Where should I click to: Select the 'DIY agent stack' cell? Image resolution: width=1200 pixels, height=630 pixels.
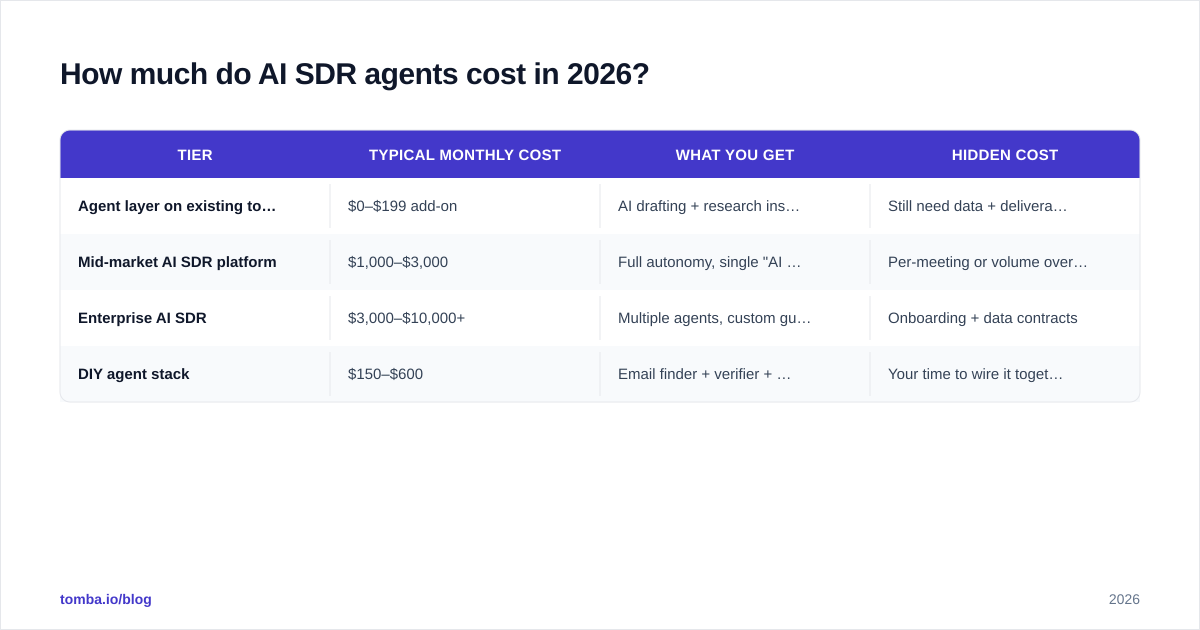(195, 374)
